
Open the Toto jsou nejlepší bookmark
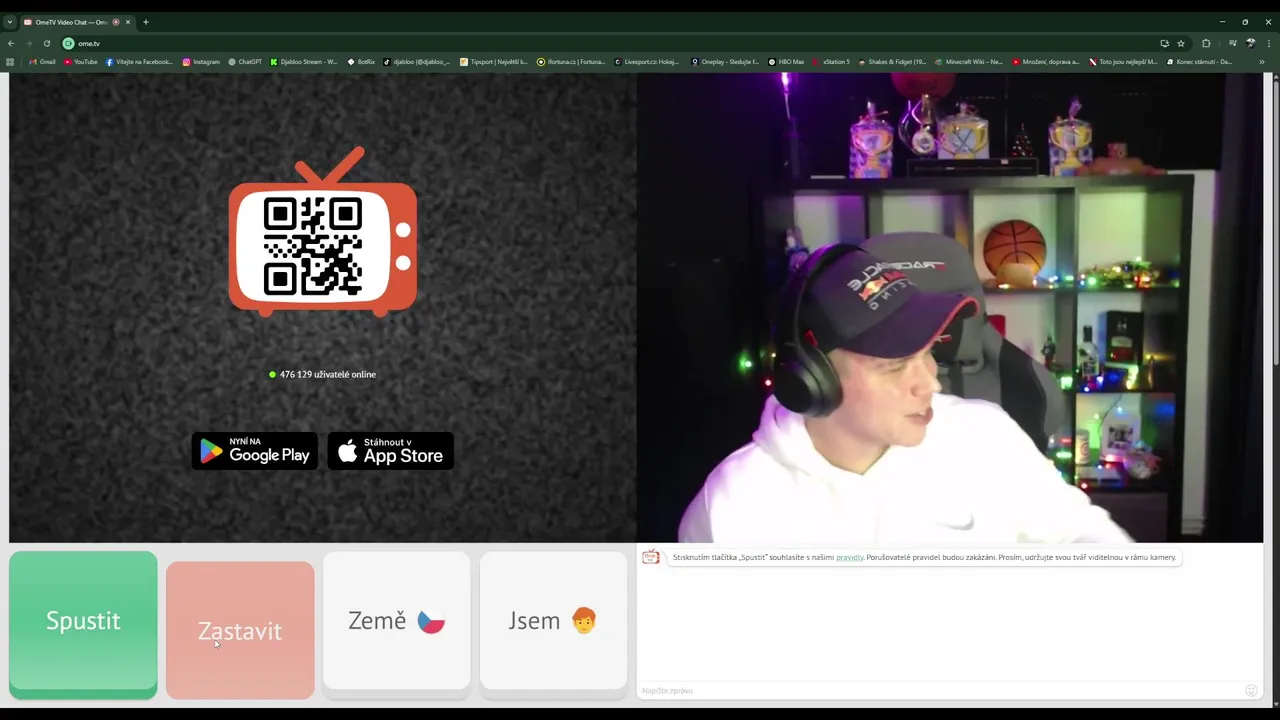(x=1123, y=62)
